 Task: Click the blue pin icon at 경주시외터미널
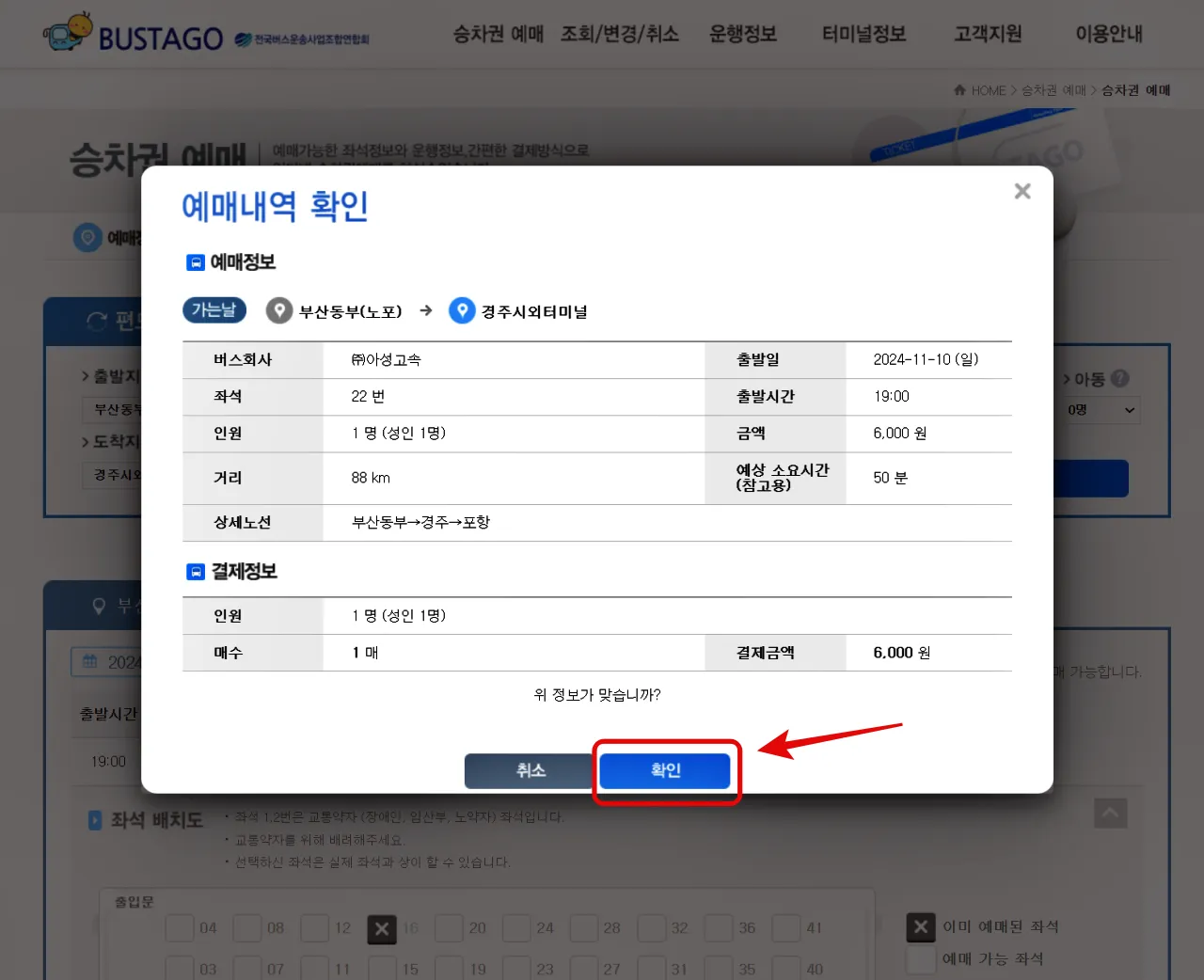462,310
